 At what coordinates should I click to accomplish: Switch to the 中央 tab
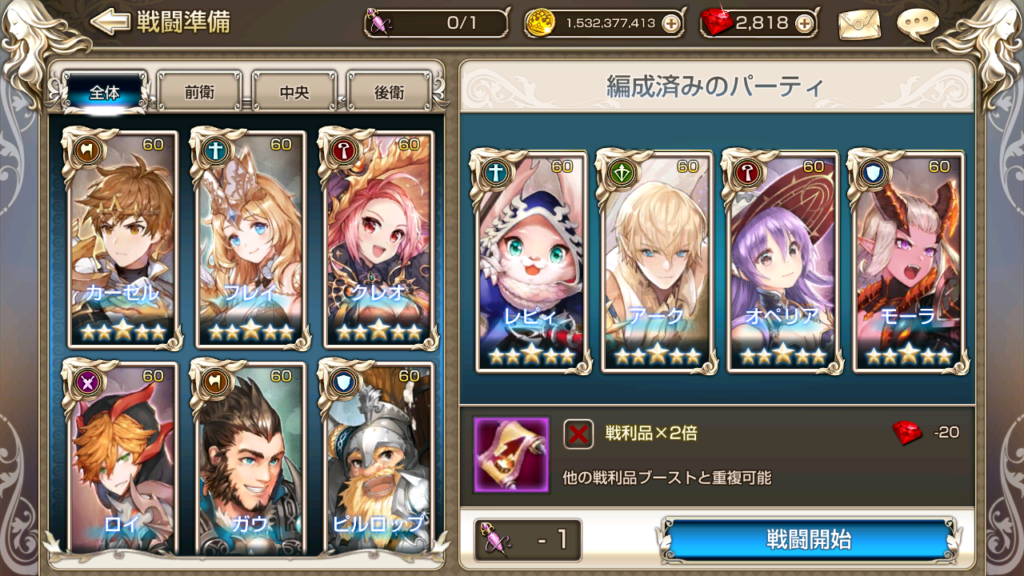(294, 92)
